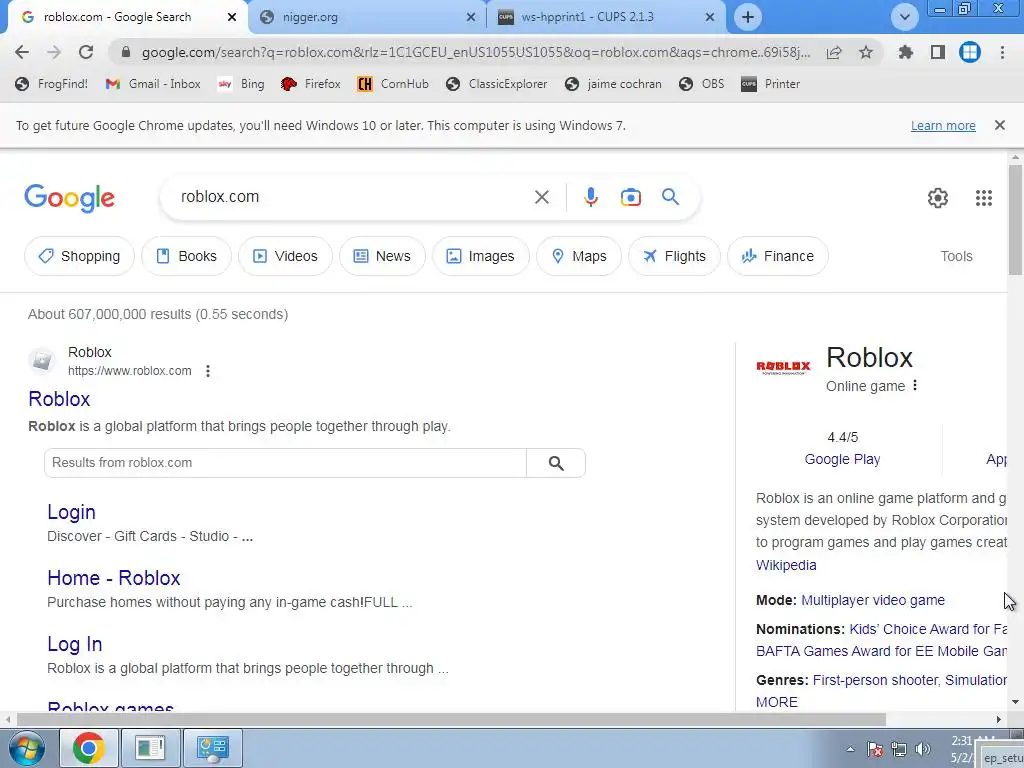
Task: Expand MORE in the Roblox panel
Action: tap(776, 702)
